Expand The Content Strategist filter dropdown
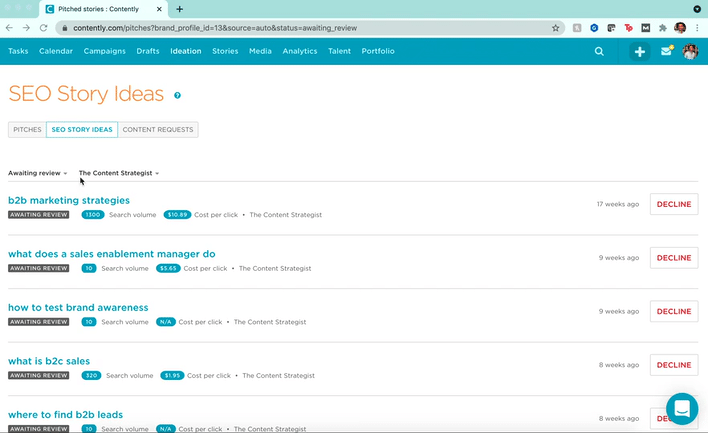This screenshot has height=433, width=708. [118, 173]
